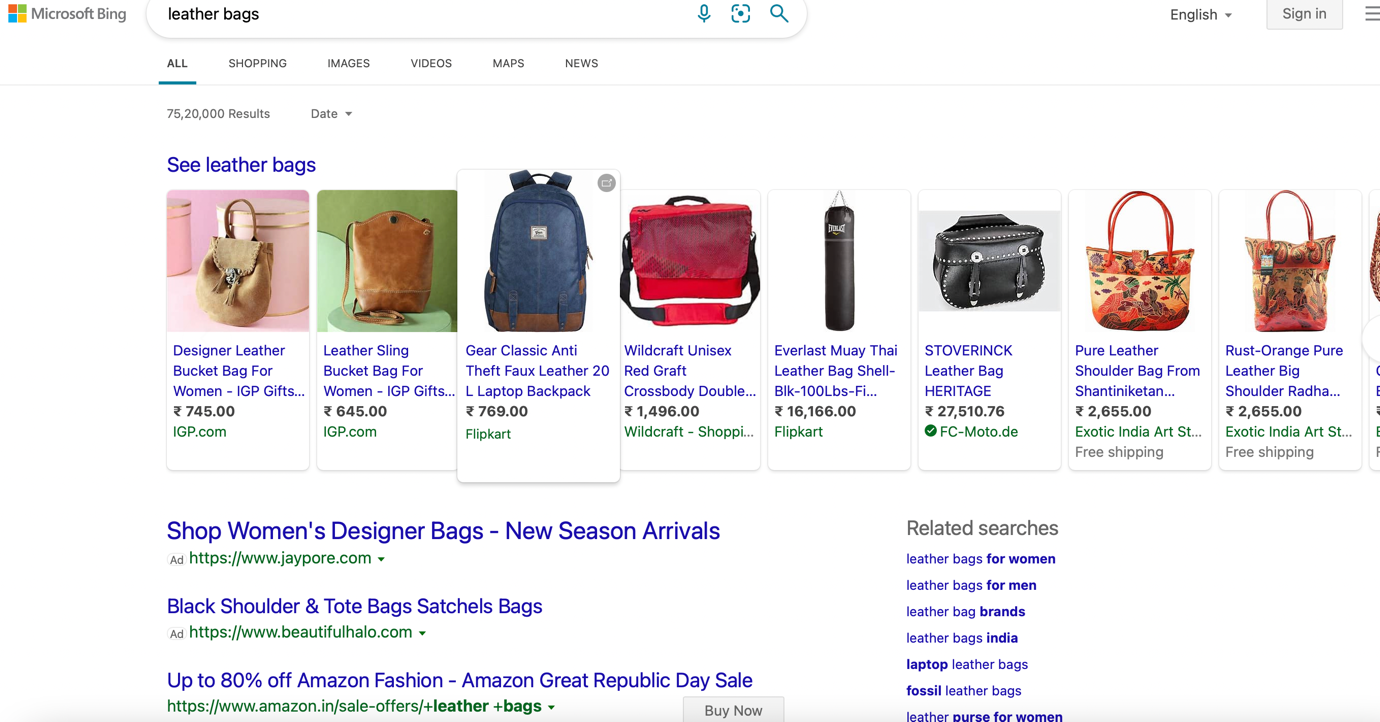1380x722 pixels.
Task: Switch to the IMAGES tab
Action: tap(348, 63)
